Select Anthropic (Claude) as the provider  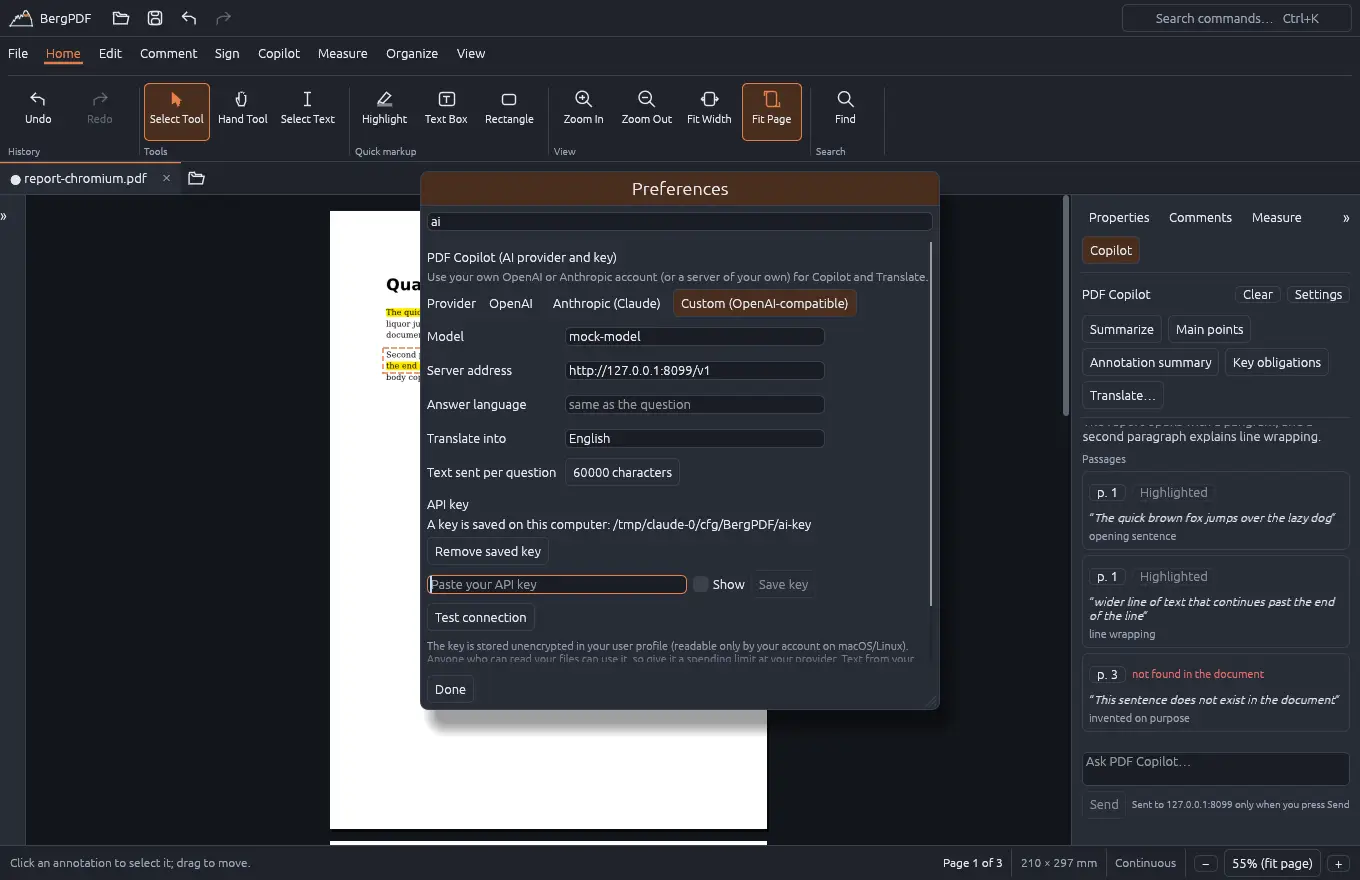(x=607, y=304)
